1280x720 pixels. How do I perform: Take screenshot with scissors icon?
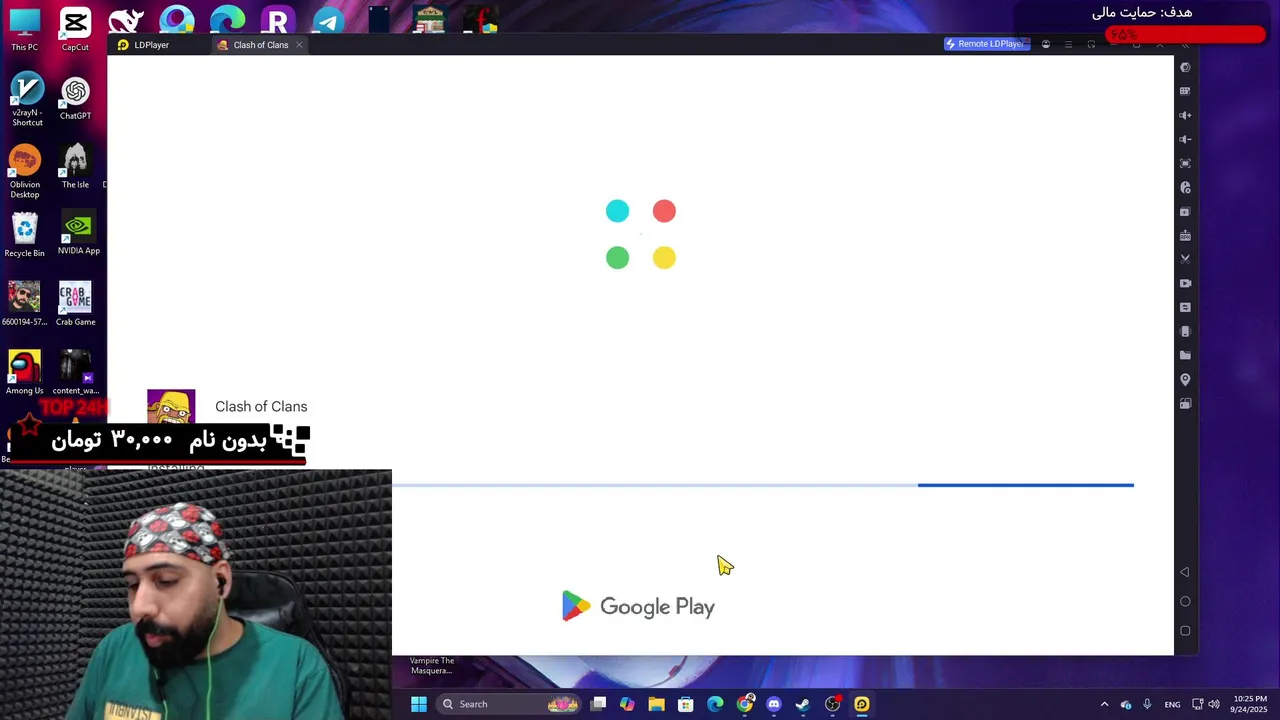tap(1185, 259)
